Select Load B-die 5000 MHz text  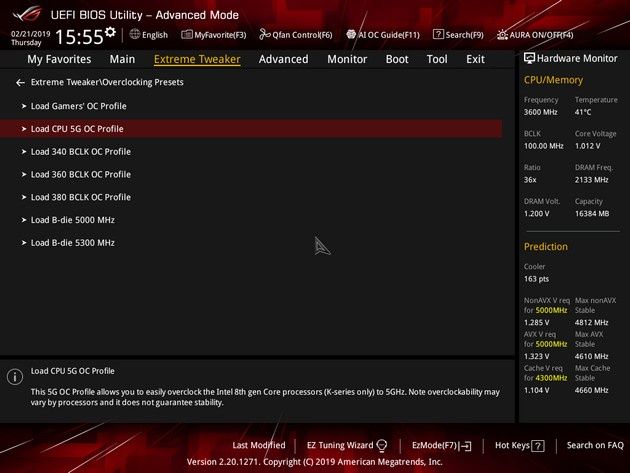click(73, 220)
